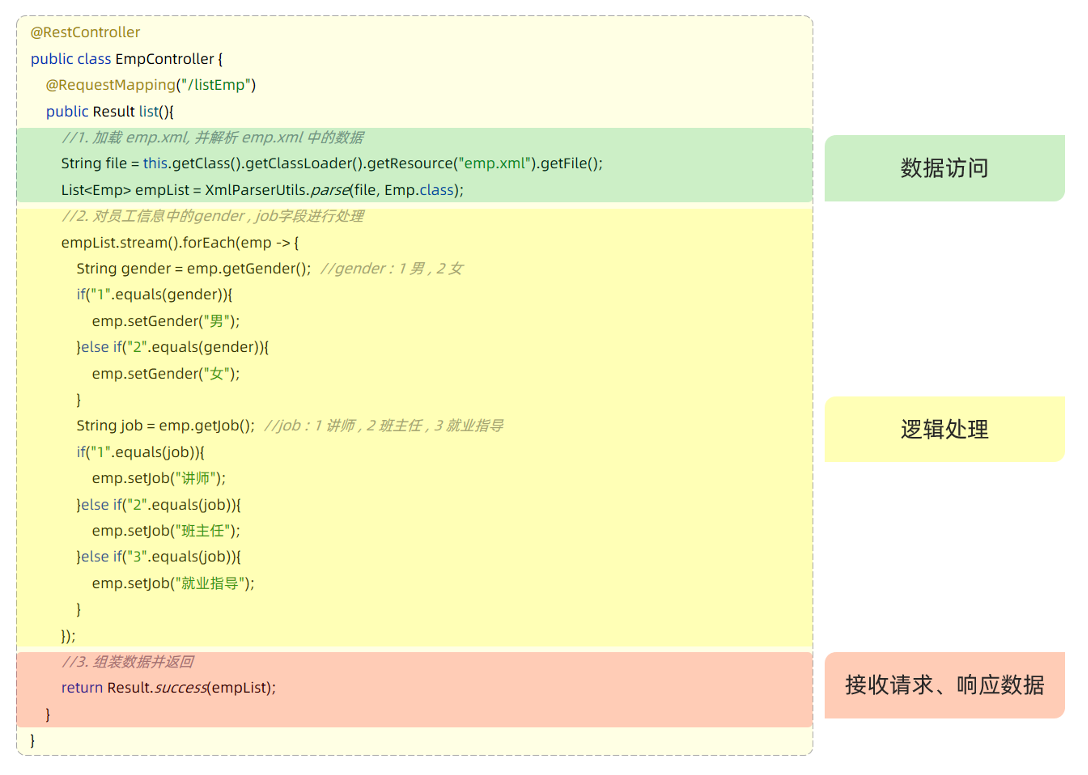
Task: Click the 'emp.setJob("班主任");' line
Action: [x=166, y=531]
